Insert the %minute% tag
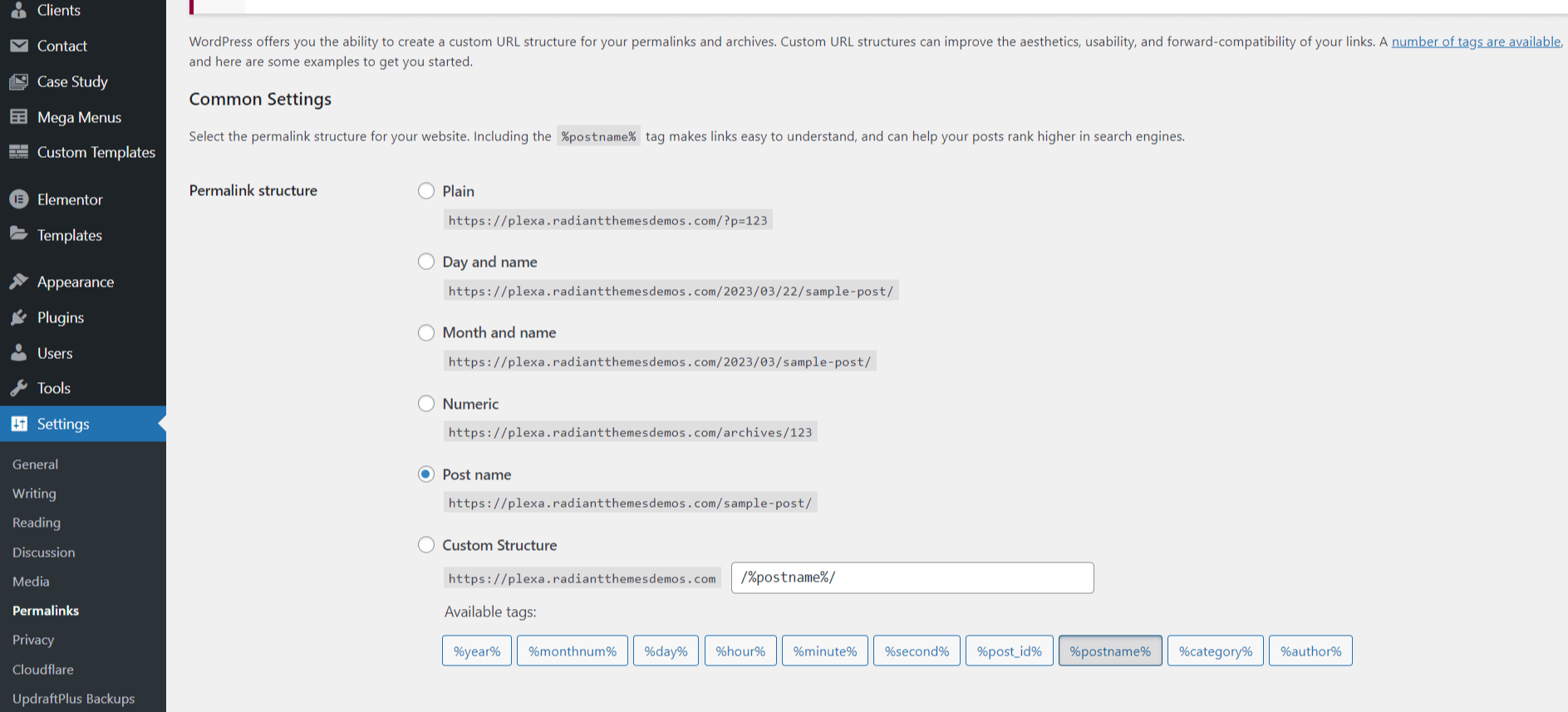The height and width of the screenshot is (712, 1568). point(825,651)
